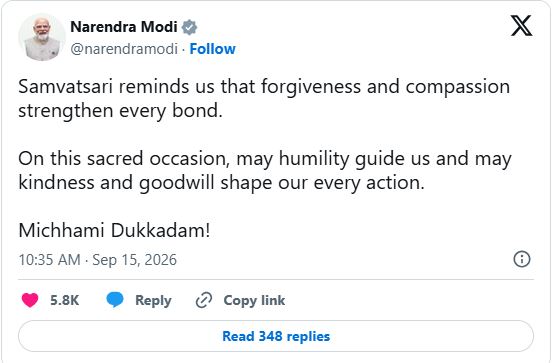The height and width of the screenshot is (363, 553).
Task: Click the @narendramodi handle
Action: [x=124, y=49]
